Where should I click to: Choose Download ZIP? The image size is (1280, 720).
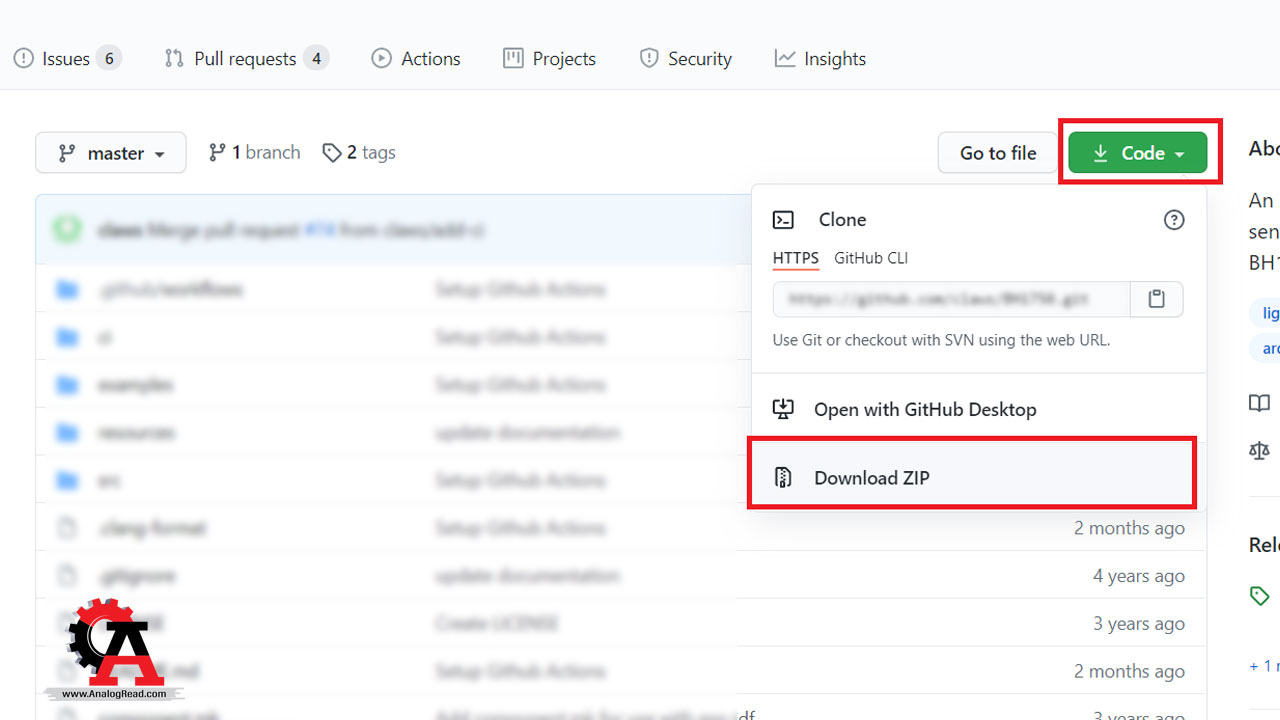pos(971,477)
